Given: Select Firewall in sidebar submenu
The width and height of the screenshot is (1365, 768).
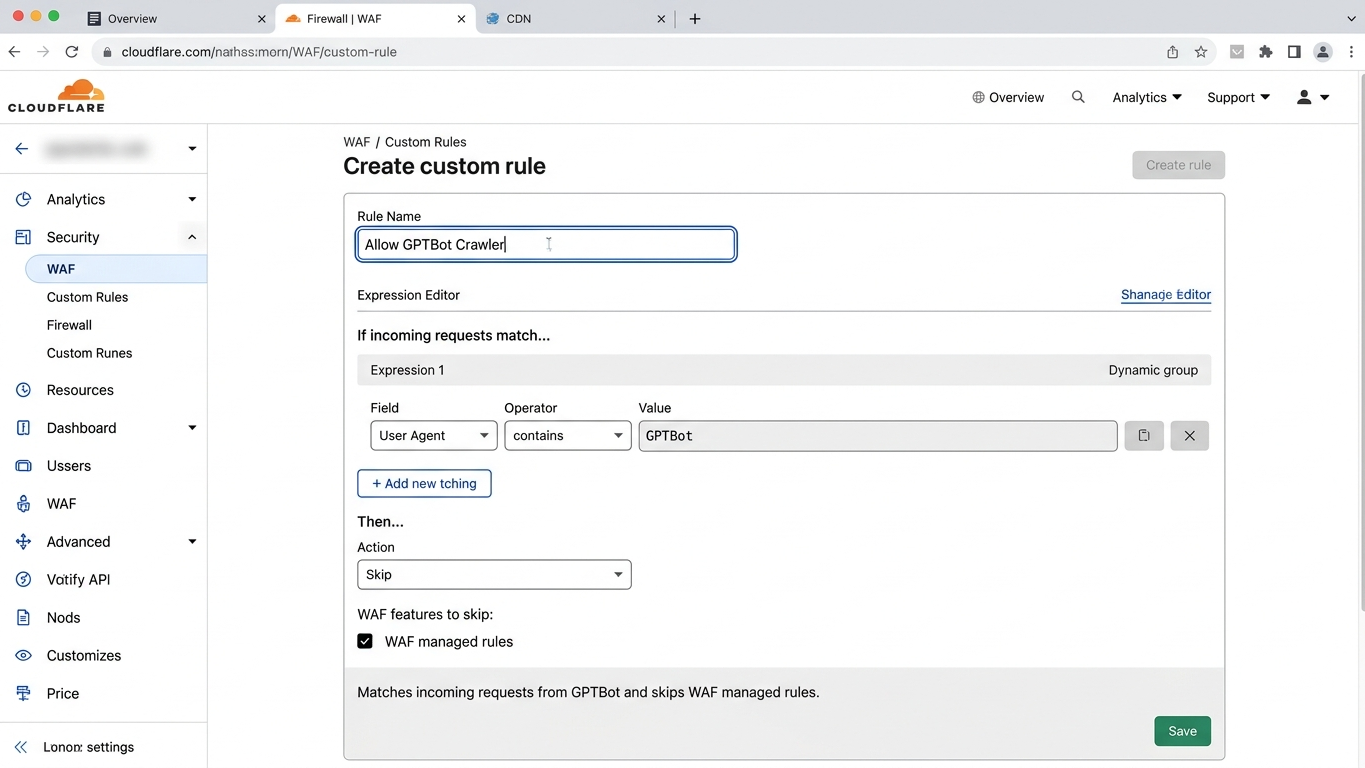Looking at the screenshot, I should coord(69,325).
